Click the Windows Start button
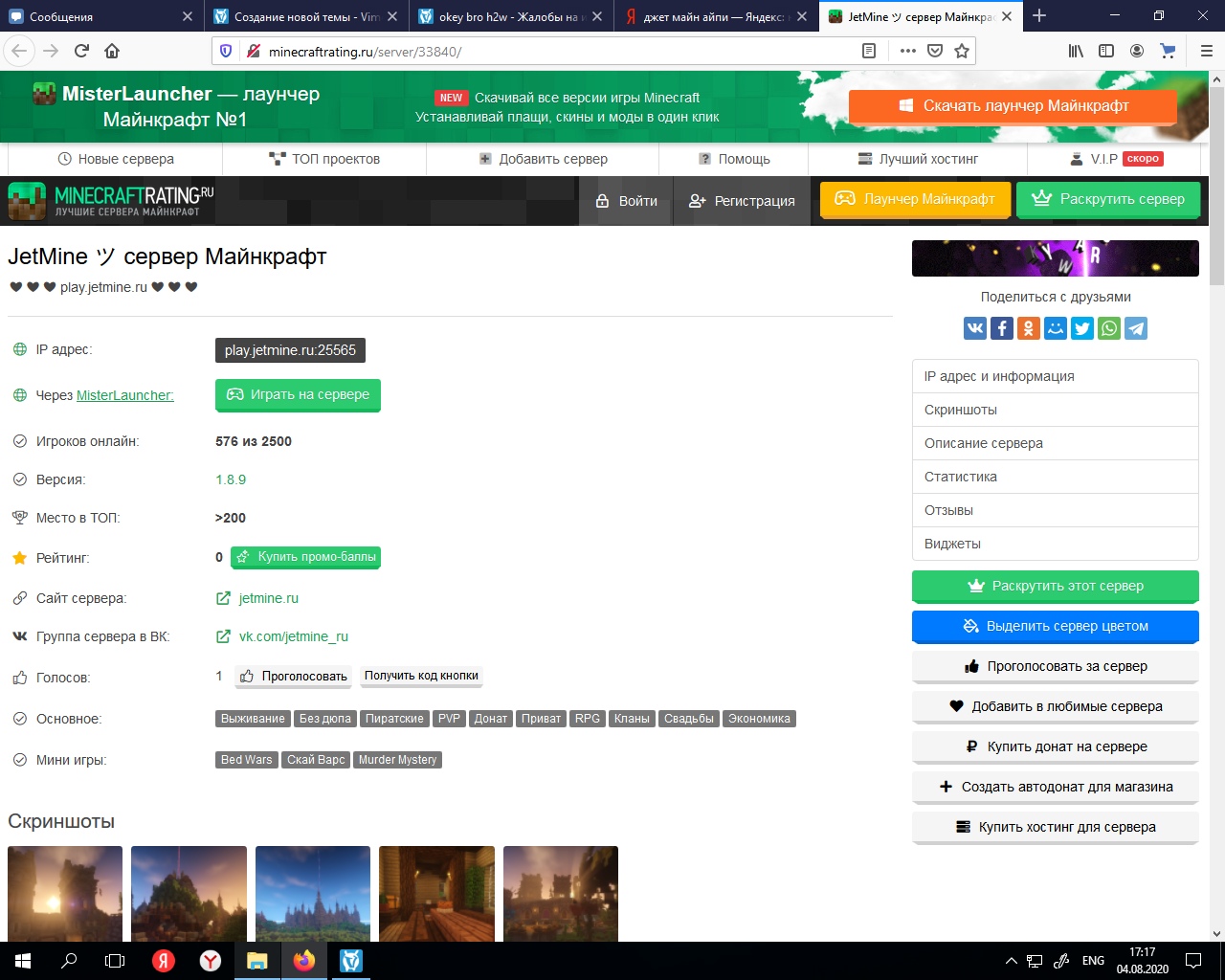The height and width of the screenshot is (980, 1225). pyautogui.click(x=23, y=961)
